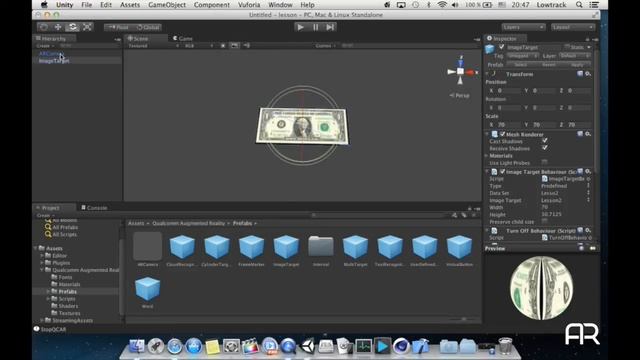Select the Move transform tool
Image resolution: width=640 pixels, height=360 pixels.
tap(58, 27)
